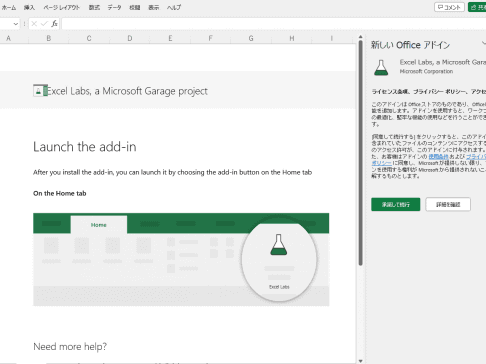Open the 挿入 ribbon tab
This screenshot has width=486, height=364.
coord(29,7)
